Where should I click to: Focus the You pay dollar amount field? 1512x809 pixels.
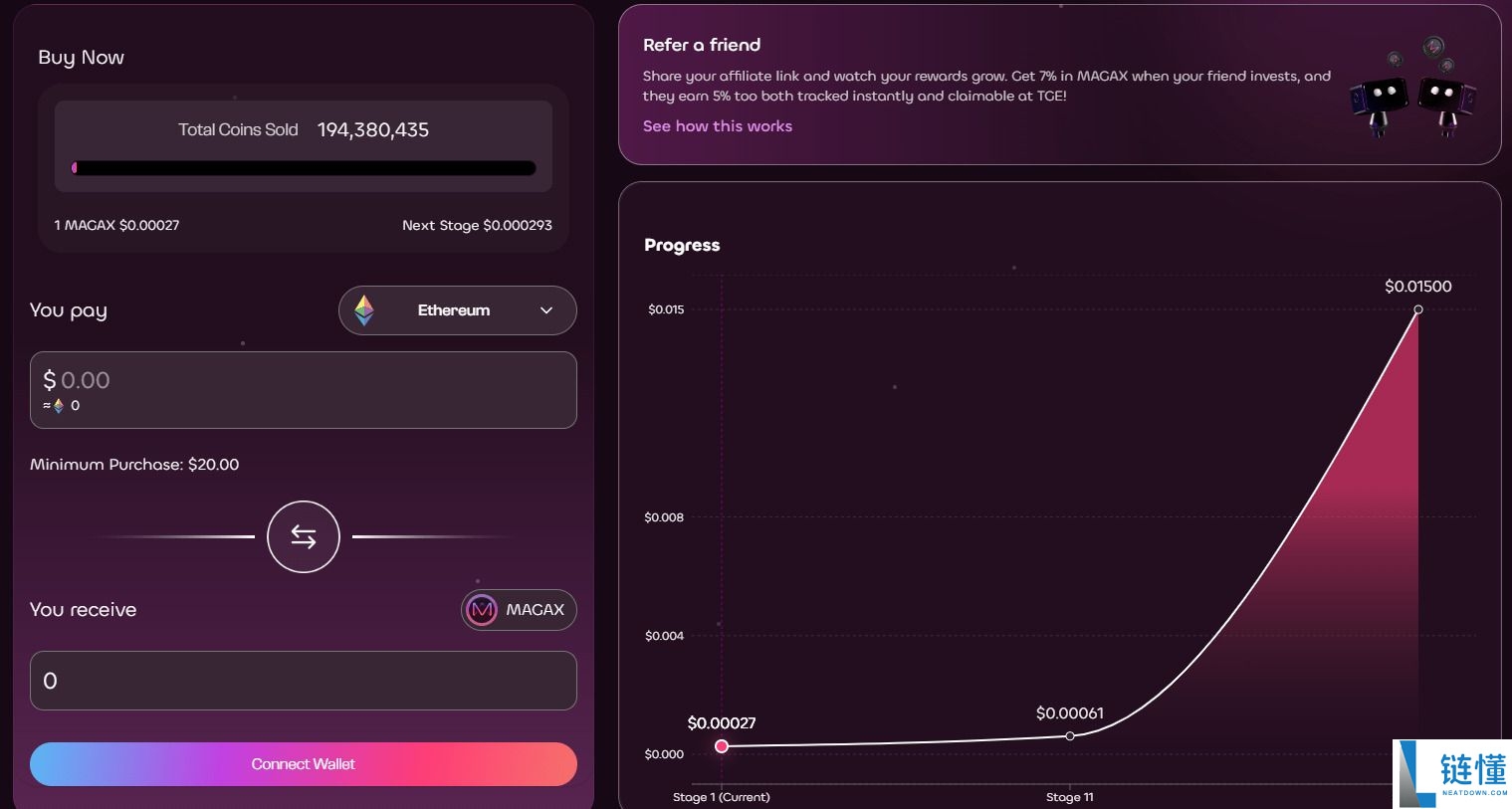(304, 381)
